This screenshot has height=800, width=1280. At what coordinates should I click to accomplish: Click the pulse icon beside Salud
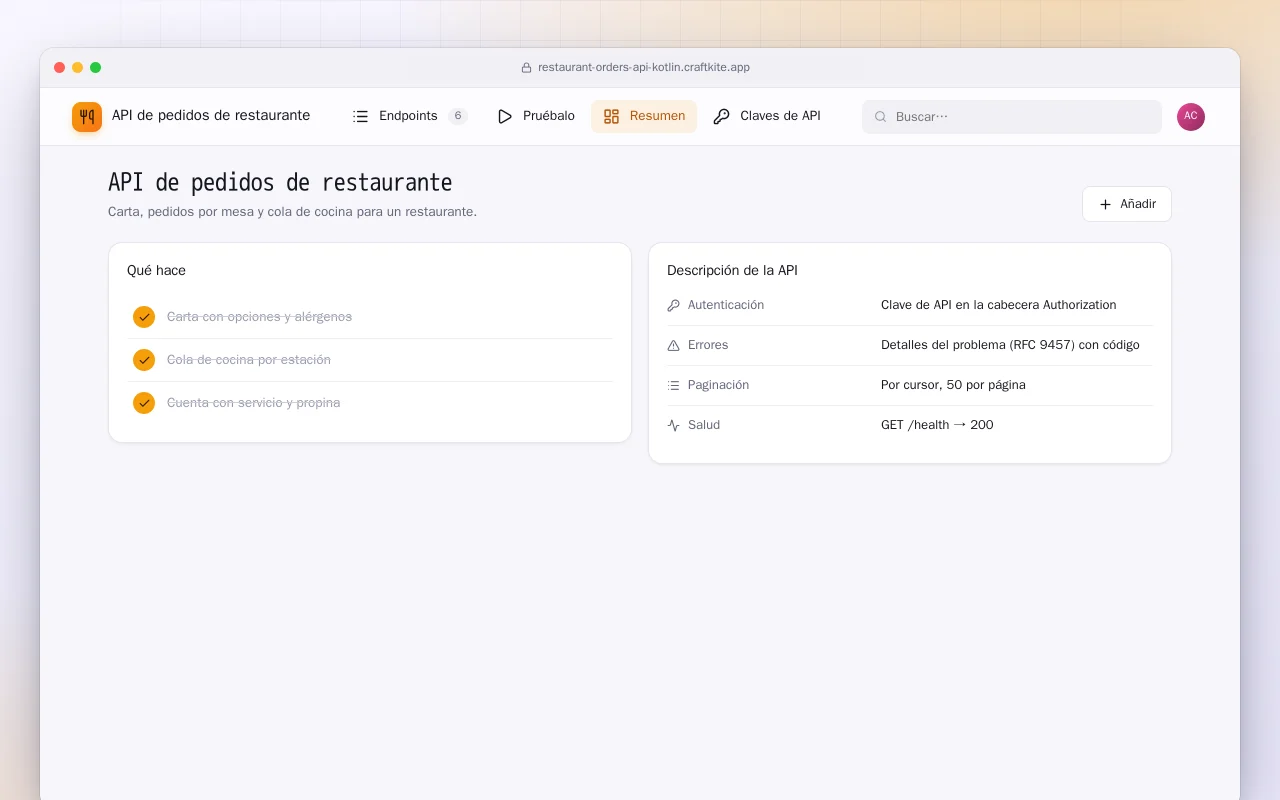tap(673, 425)
